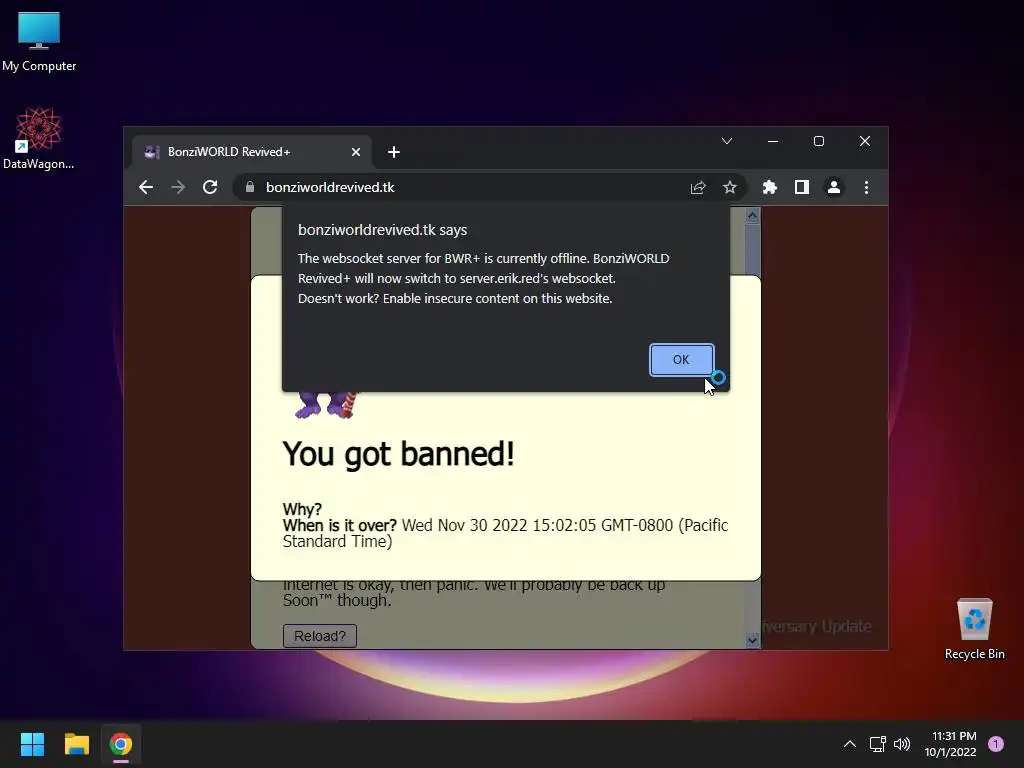Toggle Chrome's side panel icon
This screenshot has width=1024, height=768.
(801, 187)
